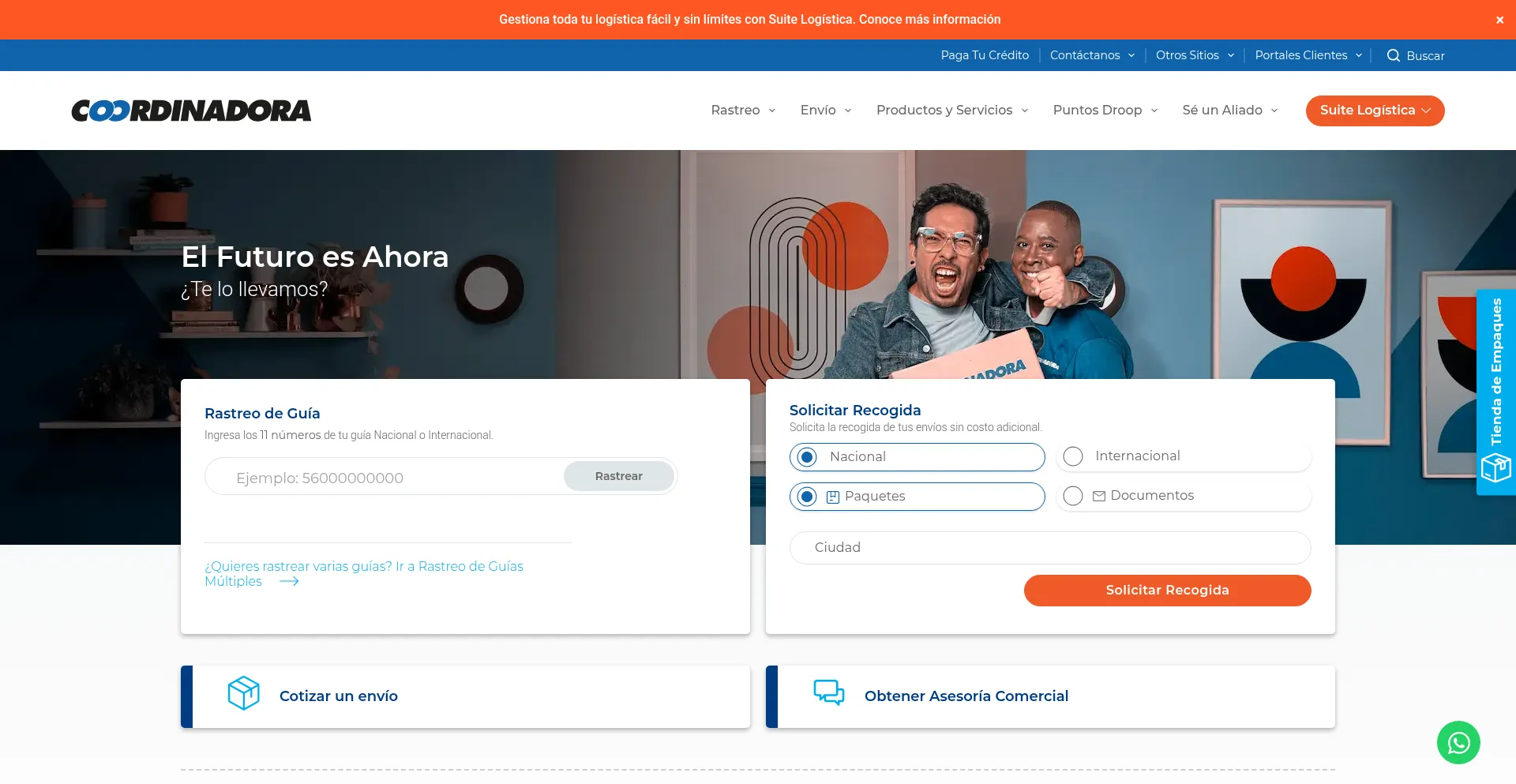Select the Internacional radio option
This screenshot has height=784, width=1516.
(1073, 456)
